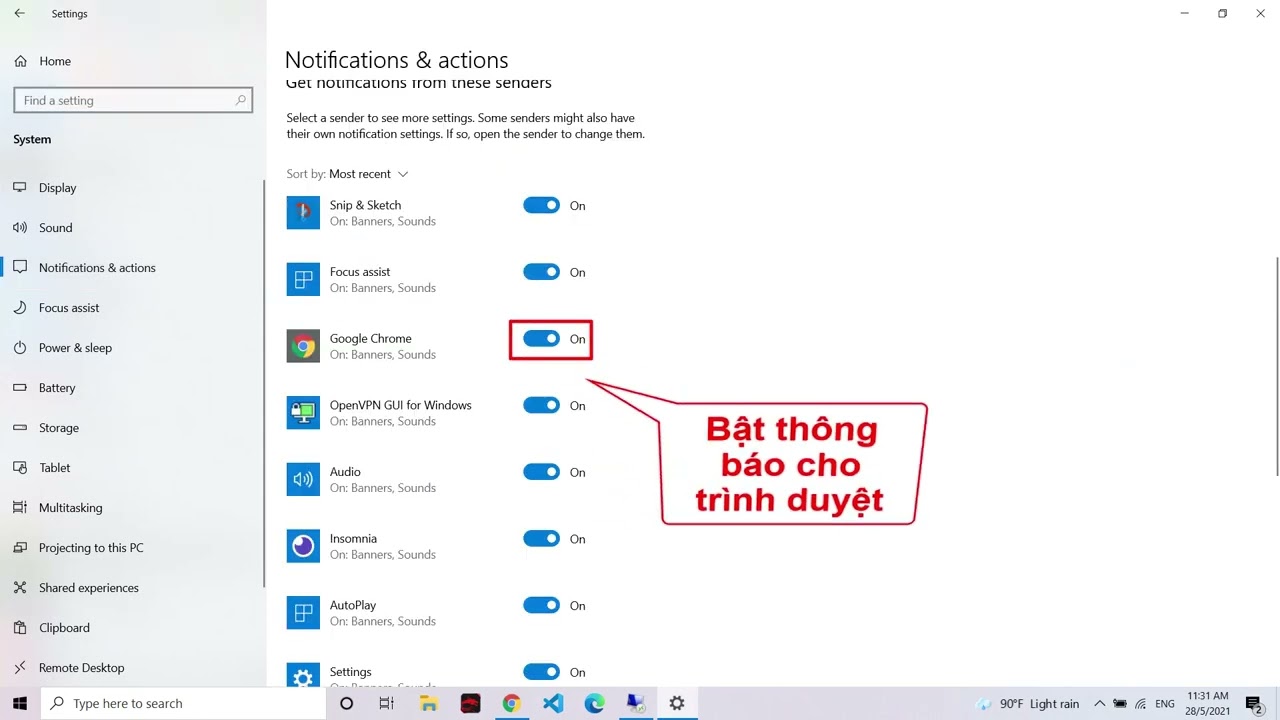The image size is (1280, 720).
Task: Click the Multitasking sidebar icon
Action: point(20,508)
